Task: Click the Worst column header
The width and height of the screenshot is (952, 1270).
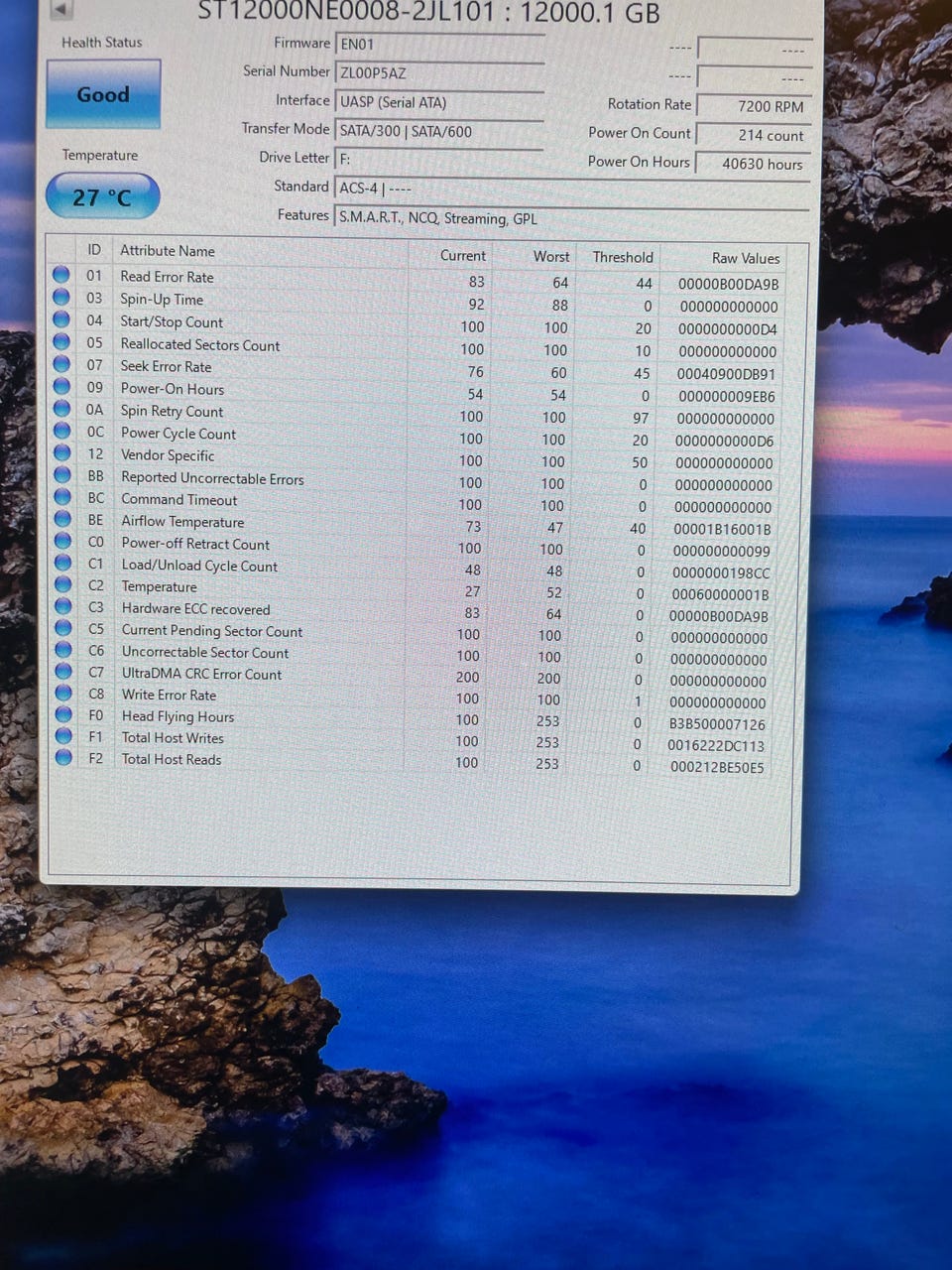Action: coord(550,256)
